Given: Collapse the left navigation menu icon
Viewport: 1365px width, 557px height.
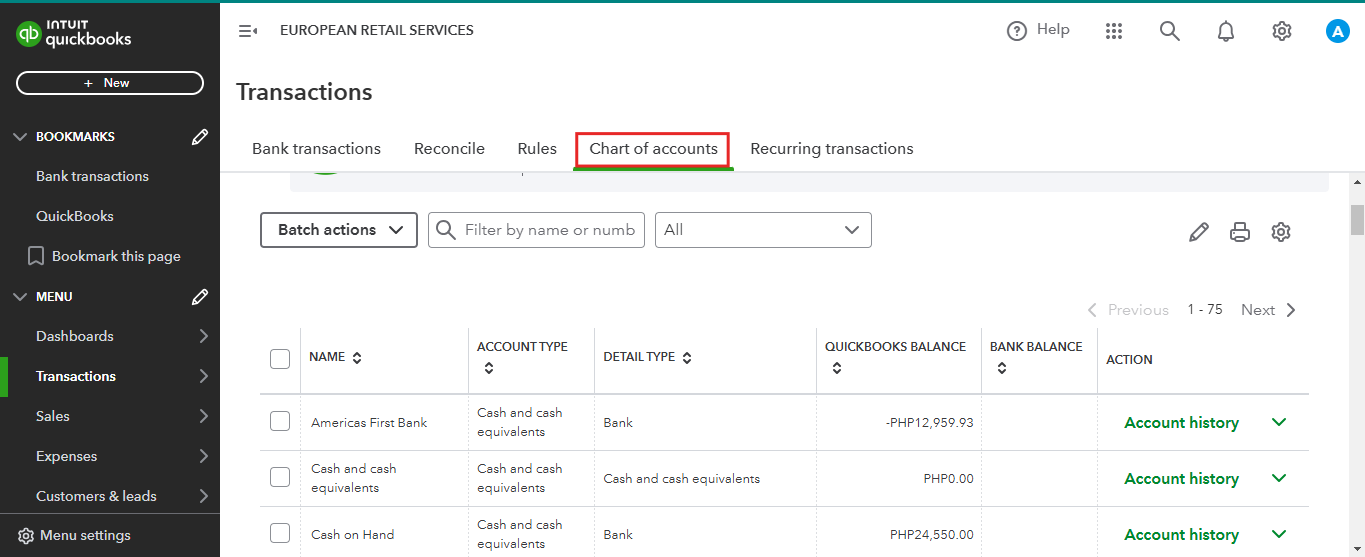Looking at the screenshot, I should (x=248, y=31).
